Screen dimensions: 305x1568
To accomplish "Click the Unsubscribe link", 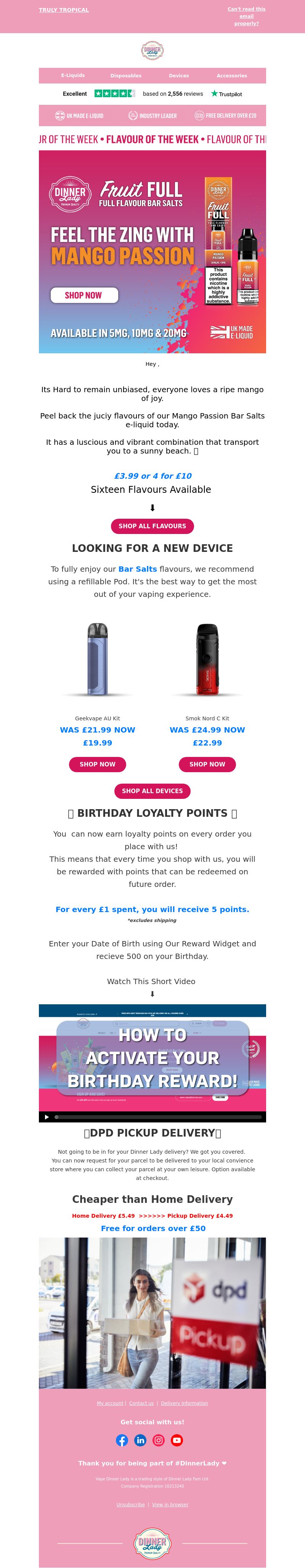I will [131, 1504].
